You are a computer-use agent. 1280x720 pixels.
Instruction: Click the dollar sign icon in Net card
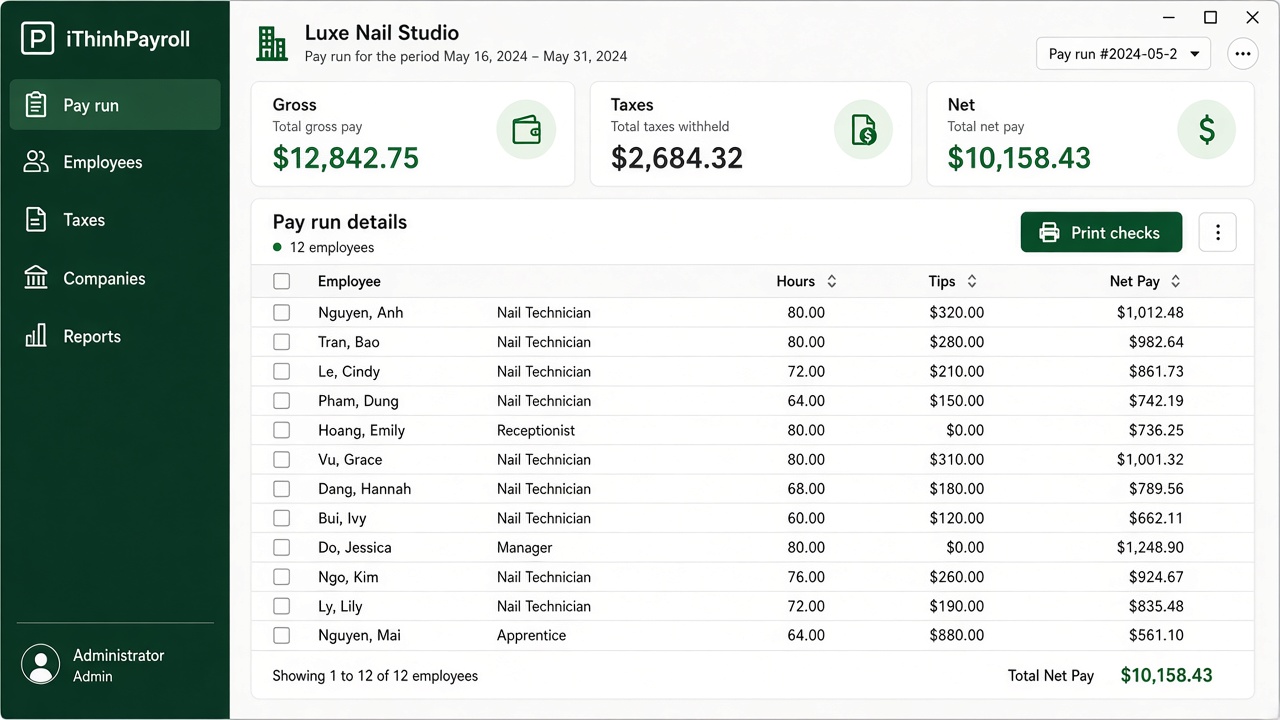[x=1207, y=130]
